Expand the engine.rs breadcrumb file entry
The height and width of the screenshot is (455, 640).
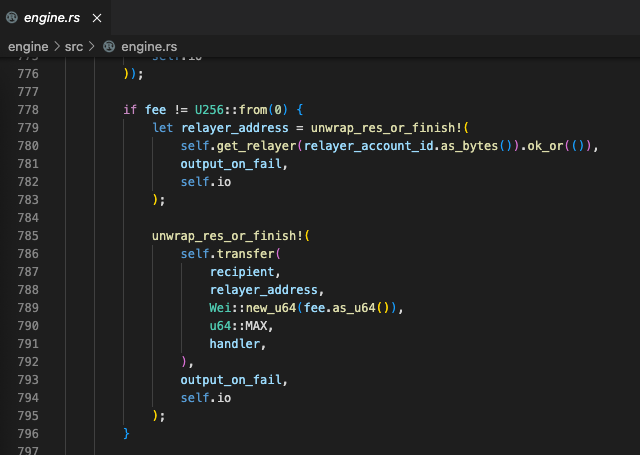(x=149, y=46)
